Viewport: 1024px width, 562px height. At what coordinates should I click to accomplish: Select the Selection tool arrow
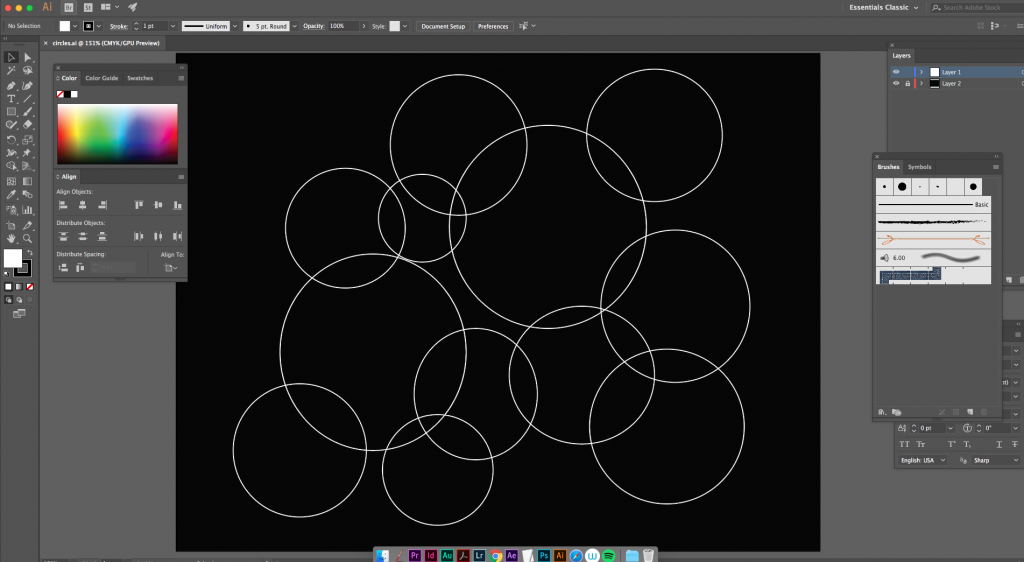11,57
